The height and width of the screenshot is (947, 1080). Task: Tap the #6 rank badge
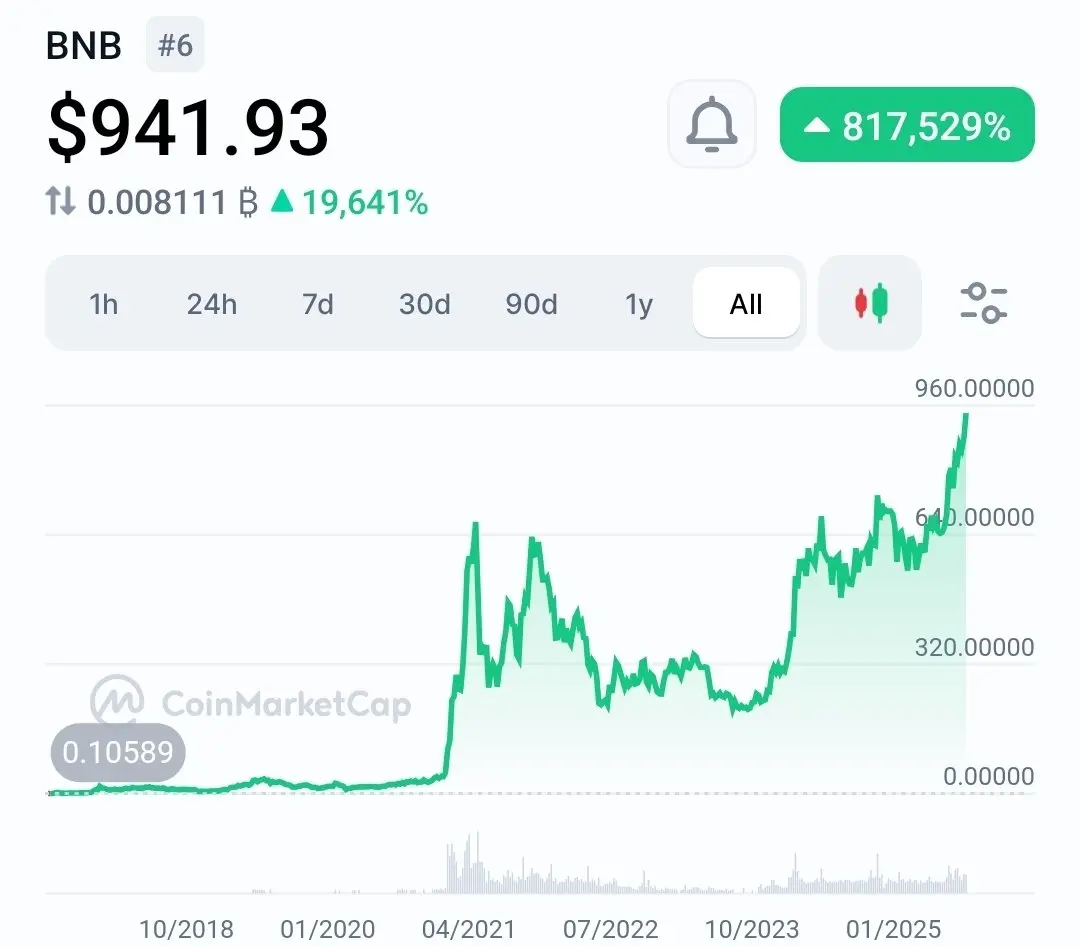point(175,45)
